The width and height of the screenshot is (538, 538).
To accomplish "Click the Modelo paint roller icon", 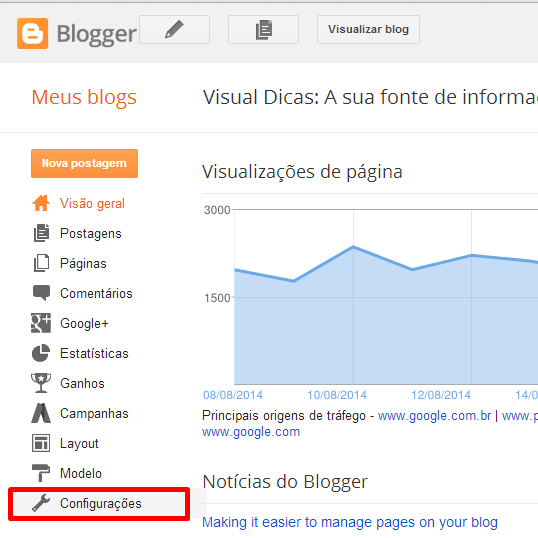I will 41,473.
